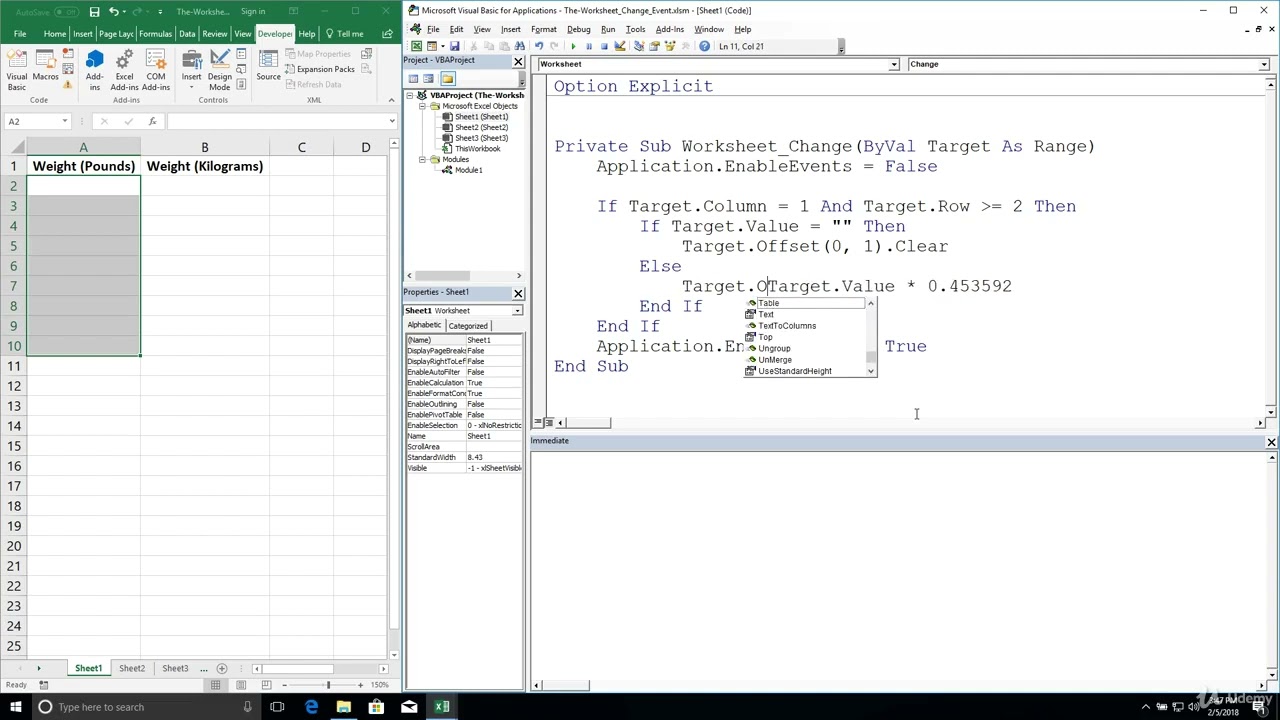Click View Microsoft Excel icon in VBA toolbar

[x=417, y=46]
